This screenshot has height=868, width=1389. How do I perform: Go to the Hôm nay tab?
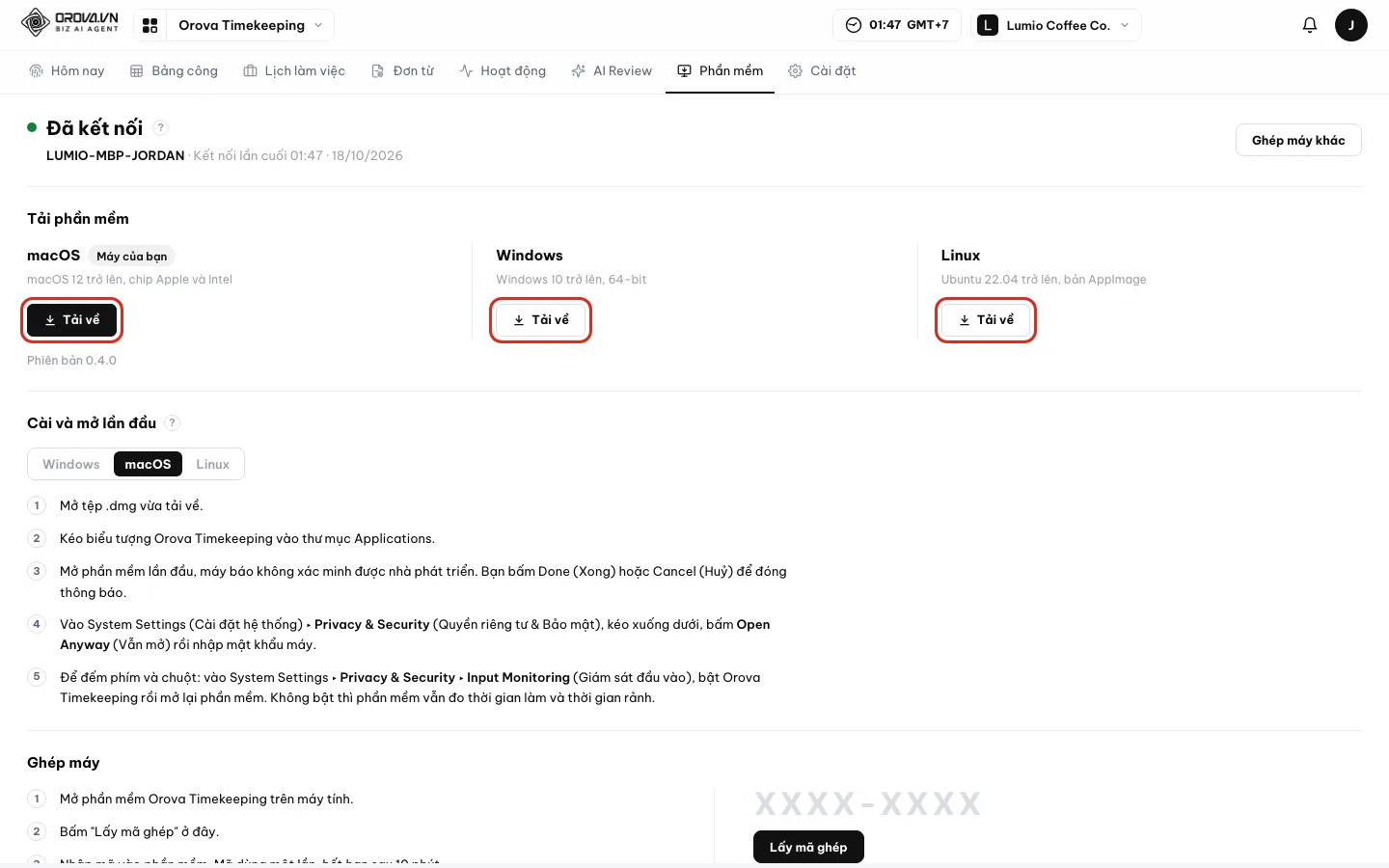(x=67, y=71)
